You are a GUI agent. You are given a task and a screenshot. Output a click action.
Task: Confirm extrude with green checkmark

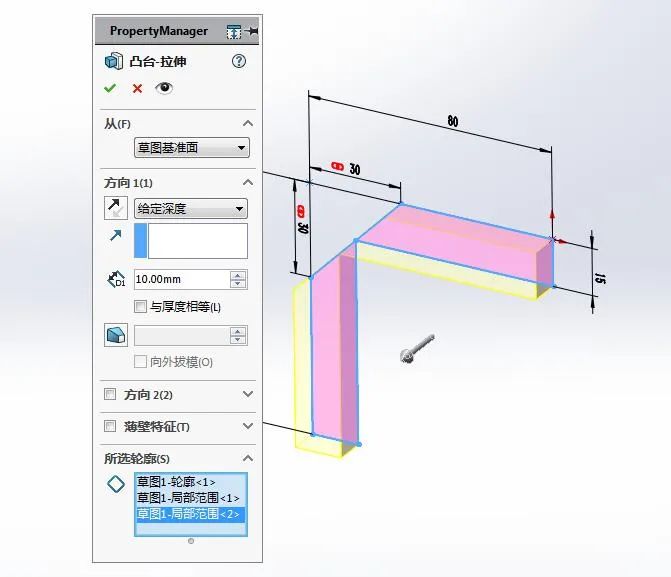(x=110, y=88)
